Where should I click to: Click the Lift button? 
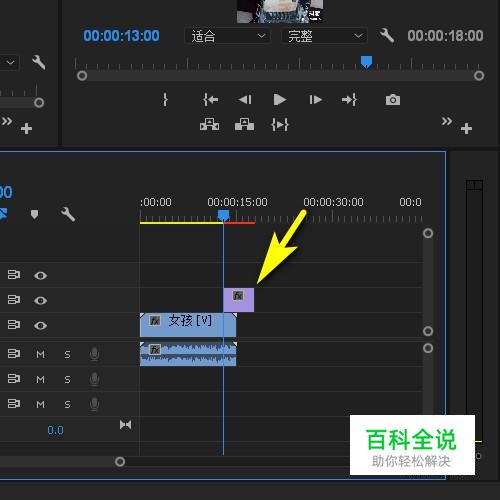point(209,124)
